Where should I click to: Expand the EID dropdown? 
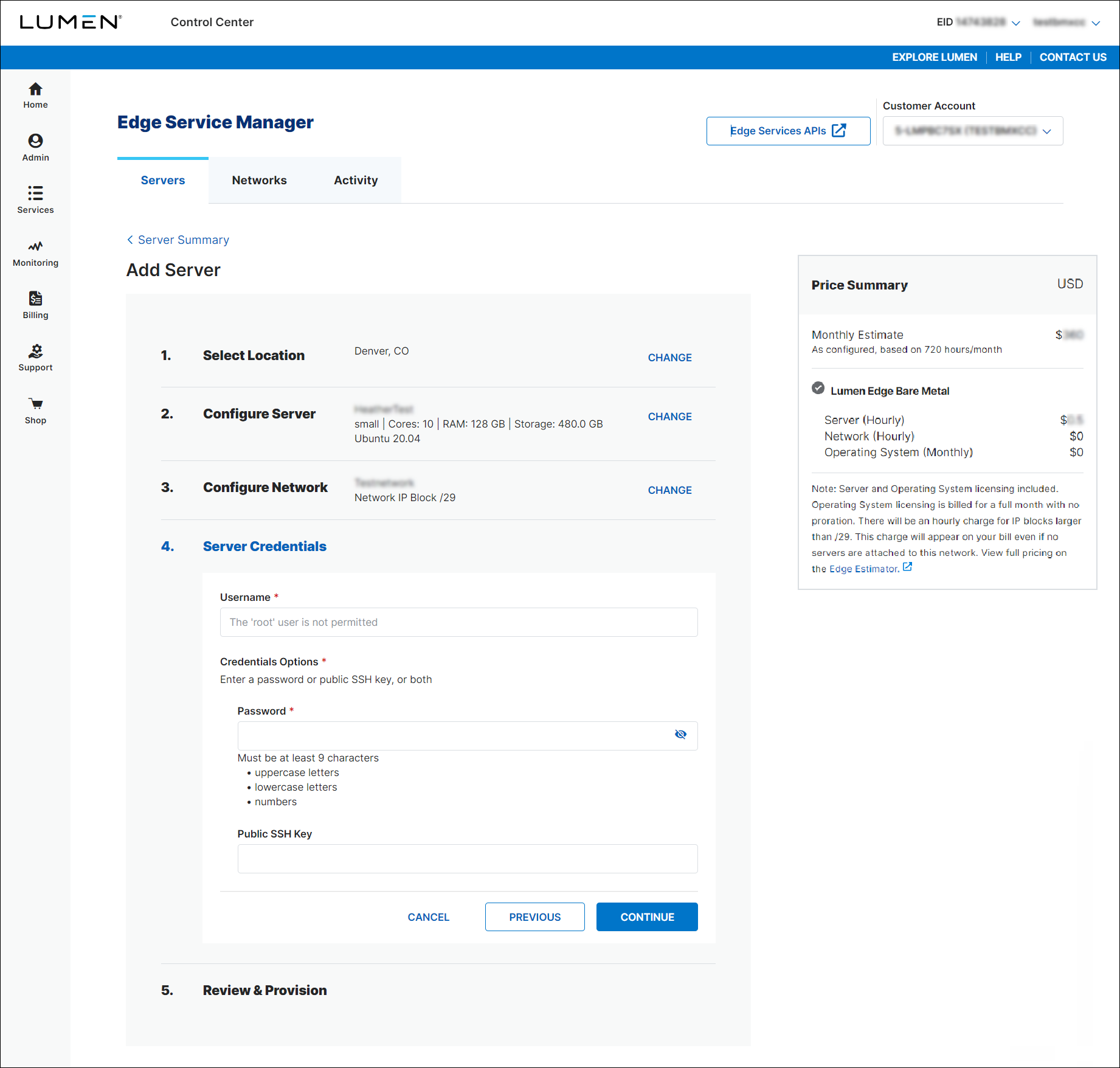(1016, 23)
